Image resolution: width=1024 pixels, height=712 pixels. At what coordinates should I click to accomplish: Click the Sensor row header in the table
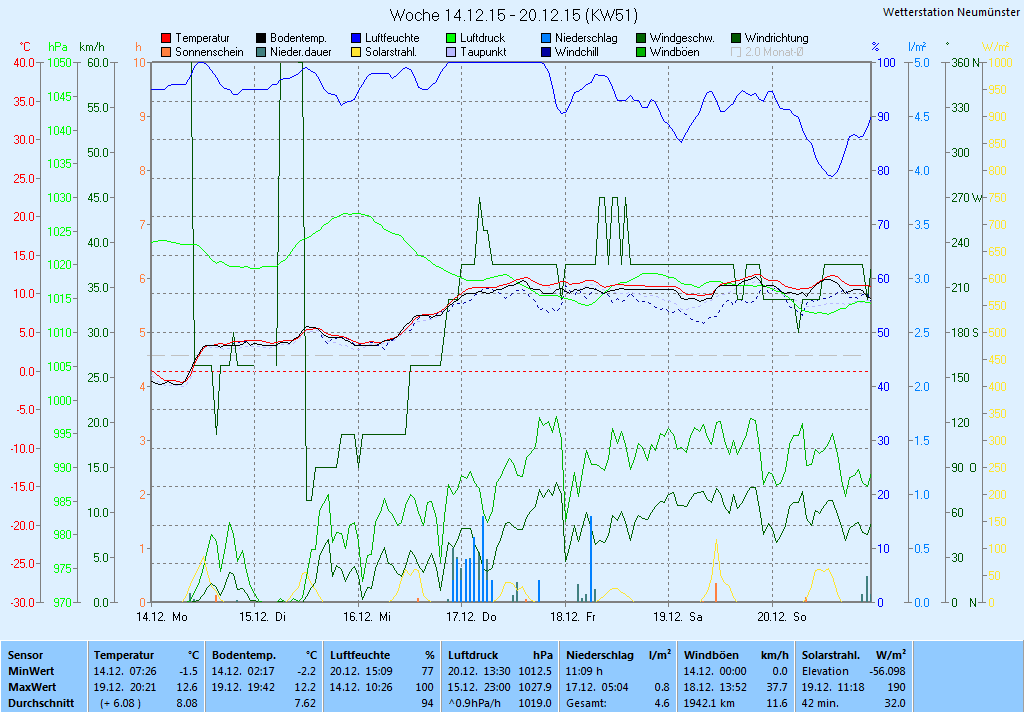coord(25,655)
